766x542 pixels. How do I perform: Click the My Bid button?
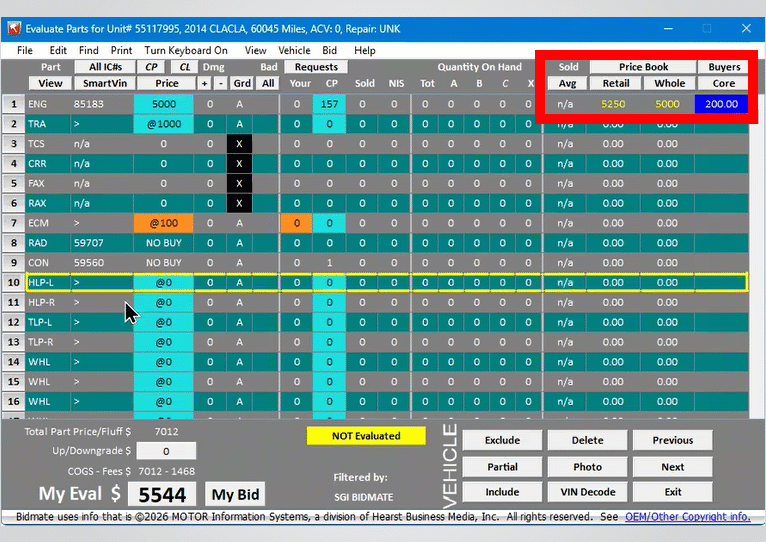point(235,495)
